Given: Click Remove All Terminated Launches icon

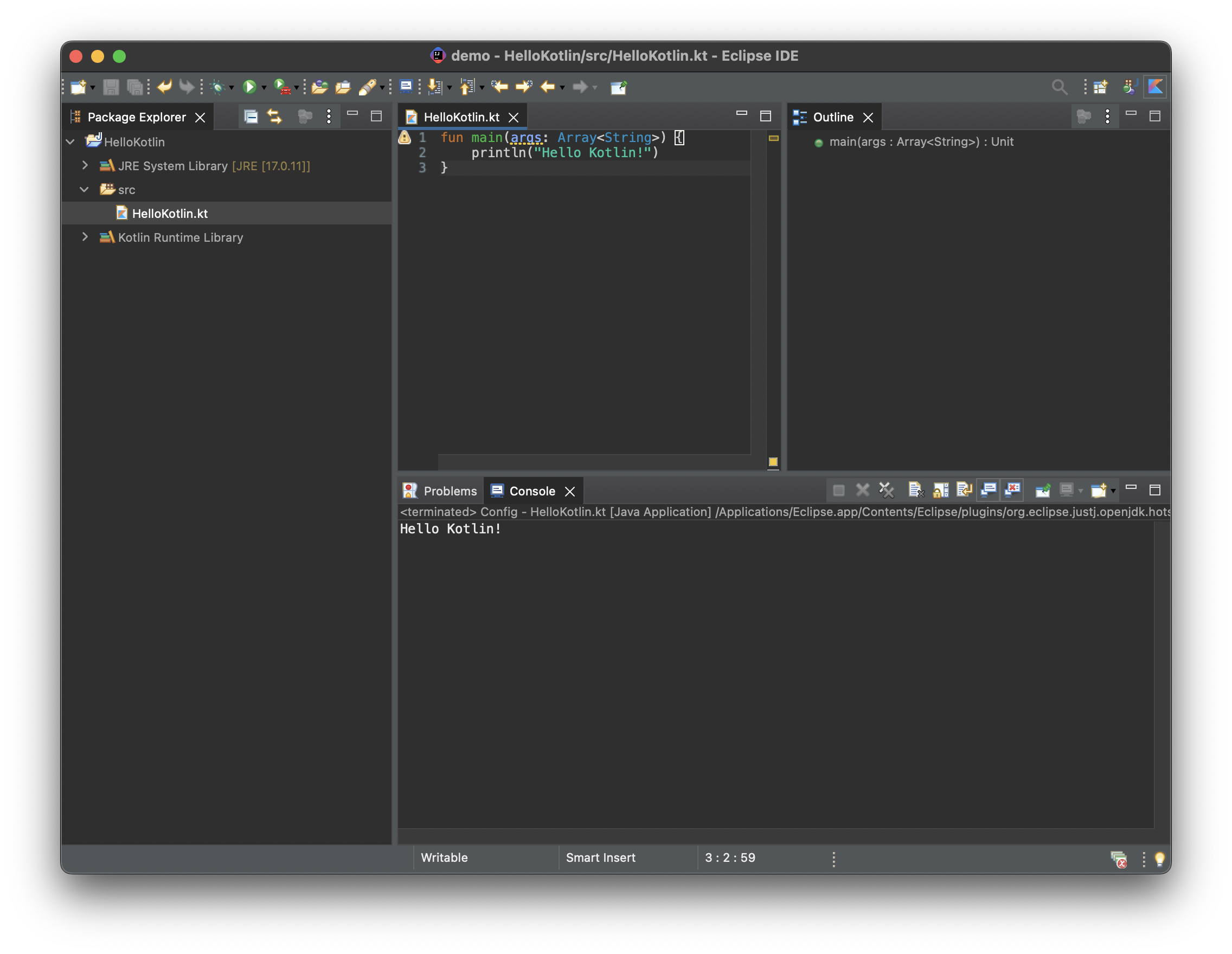Looking at the screenshot, I should click(886, 490).
